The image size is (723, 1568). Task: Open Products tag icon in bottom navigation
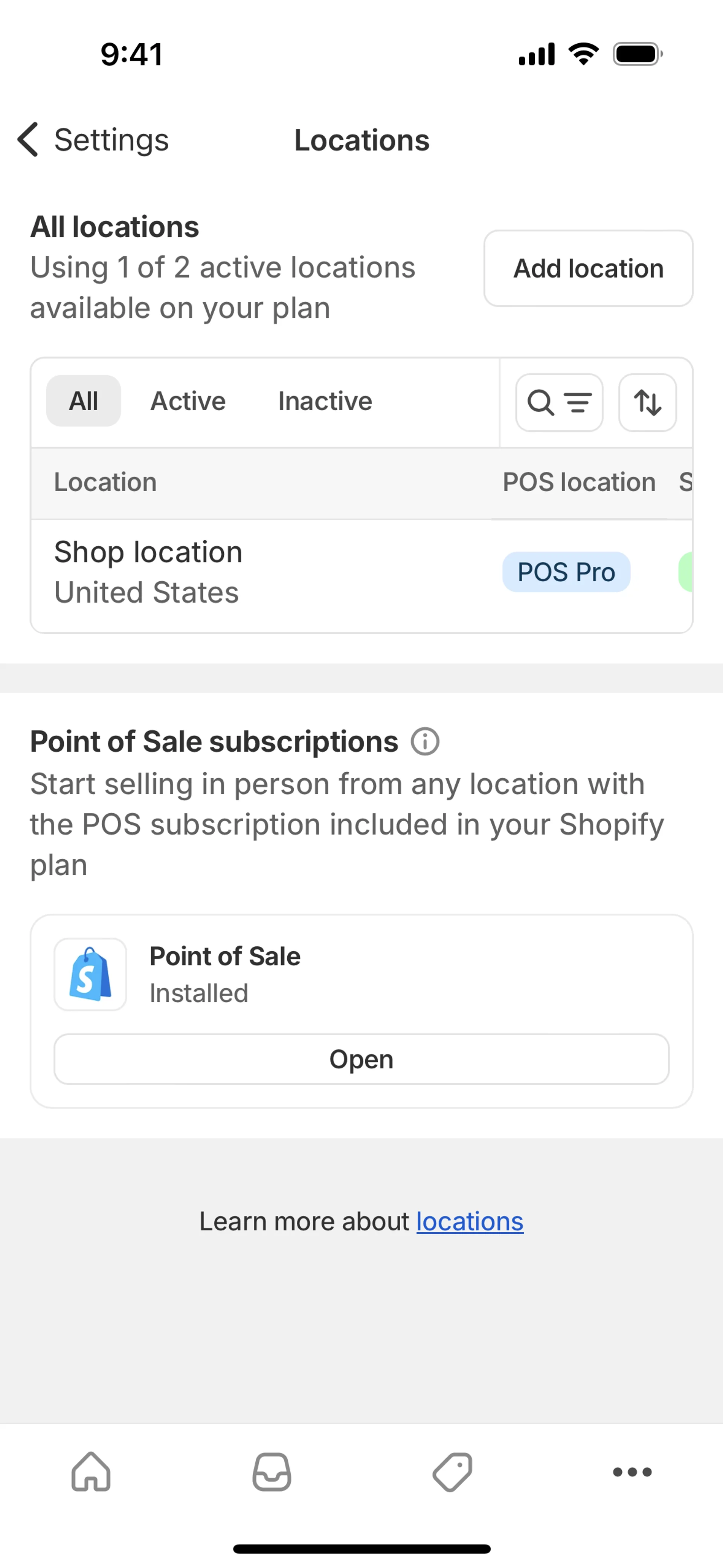[x=452, y=1472]
